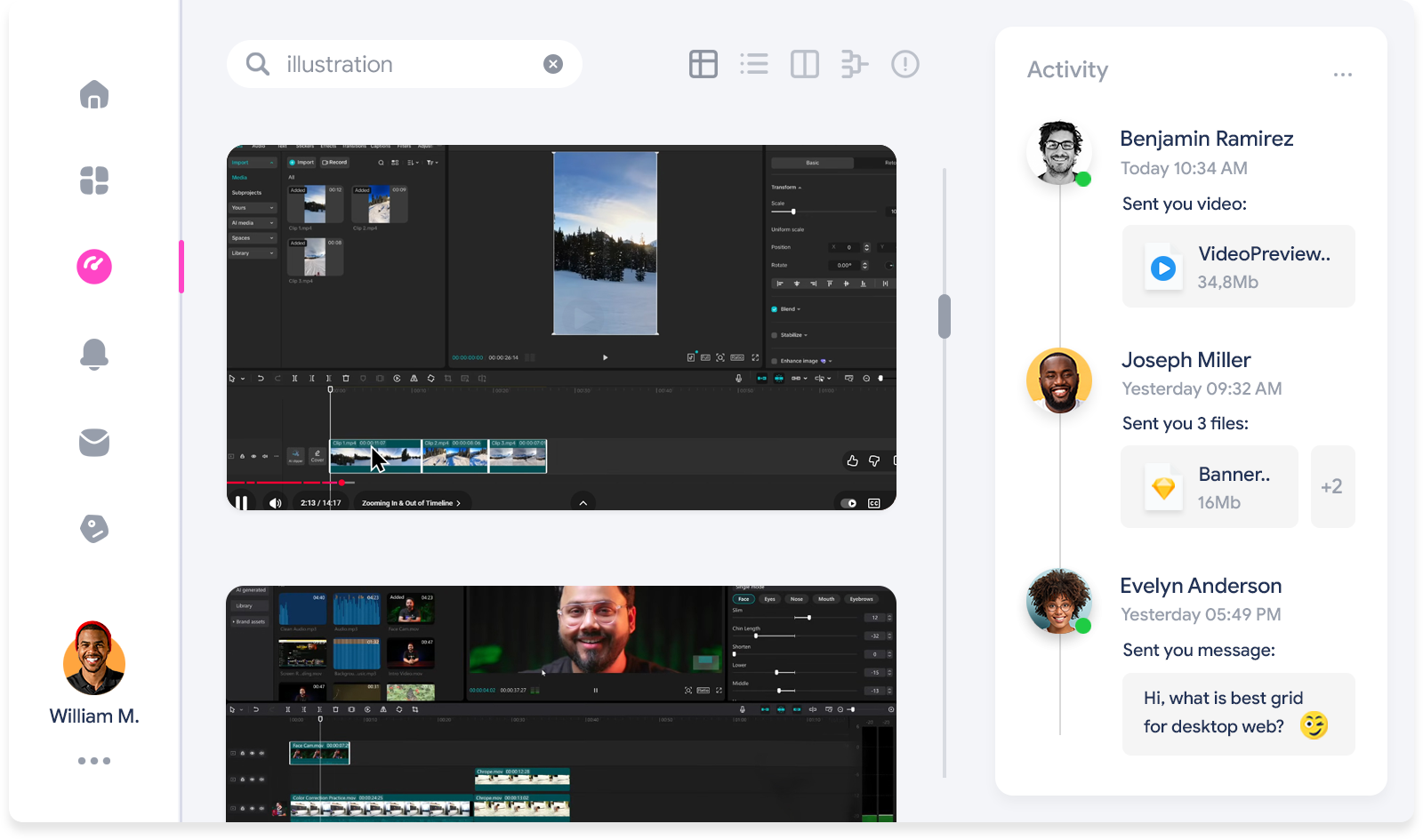Expand chapter 'Zooming In & Out of Timeline'

pos(411,503)
